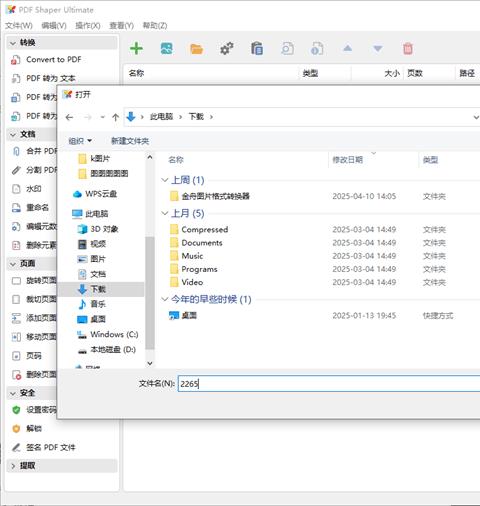This screenshot has height=506, width=480.
Task: Open the address bar history dropdown
Action: [476, 117]
